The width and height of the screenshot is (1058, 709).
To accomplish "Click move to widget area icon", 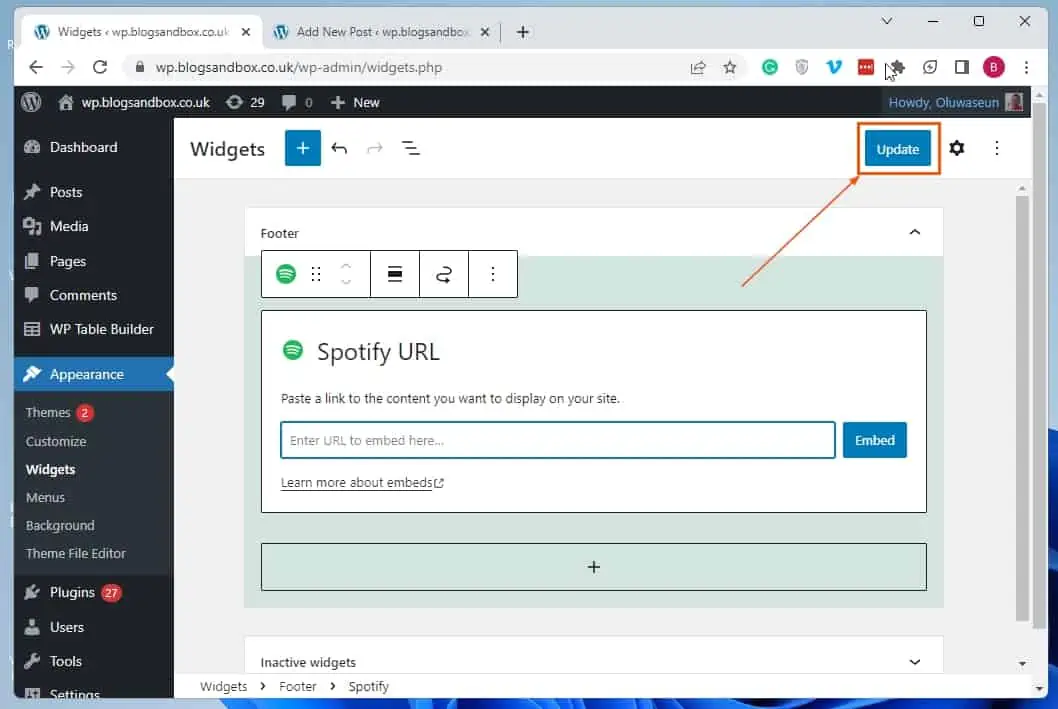I will point(443,274).
